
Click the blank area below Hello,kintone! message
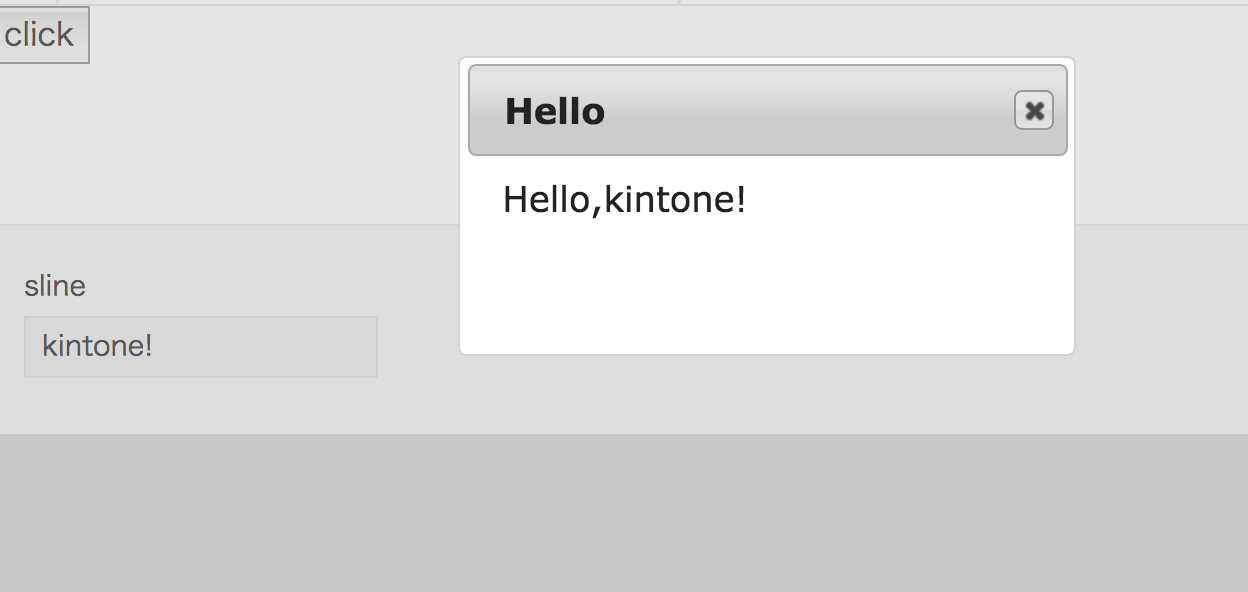pos(767,285)
